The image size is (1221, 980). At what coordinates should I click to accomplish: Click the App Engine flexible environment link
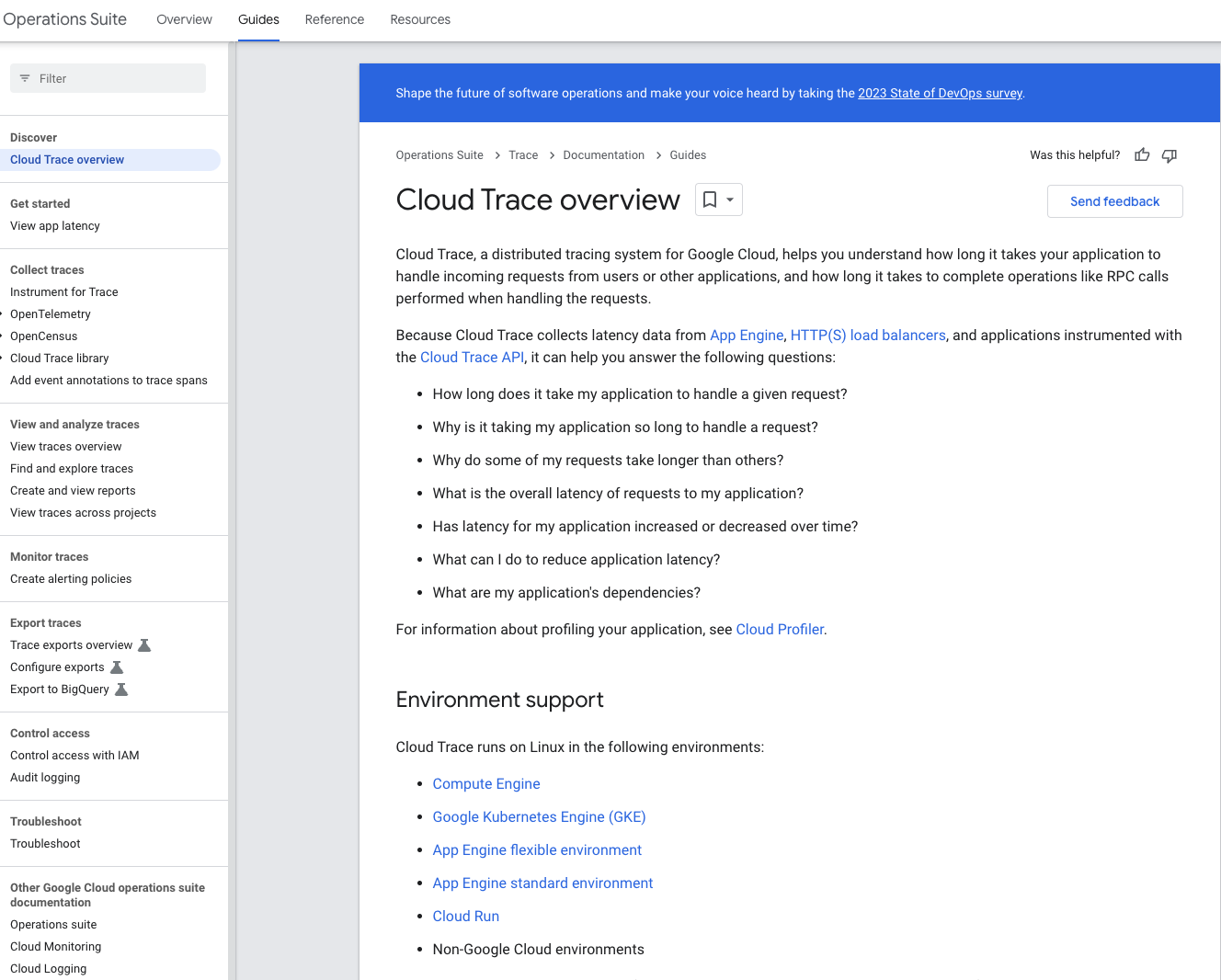click(537, 850)
